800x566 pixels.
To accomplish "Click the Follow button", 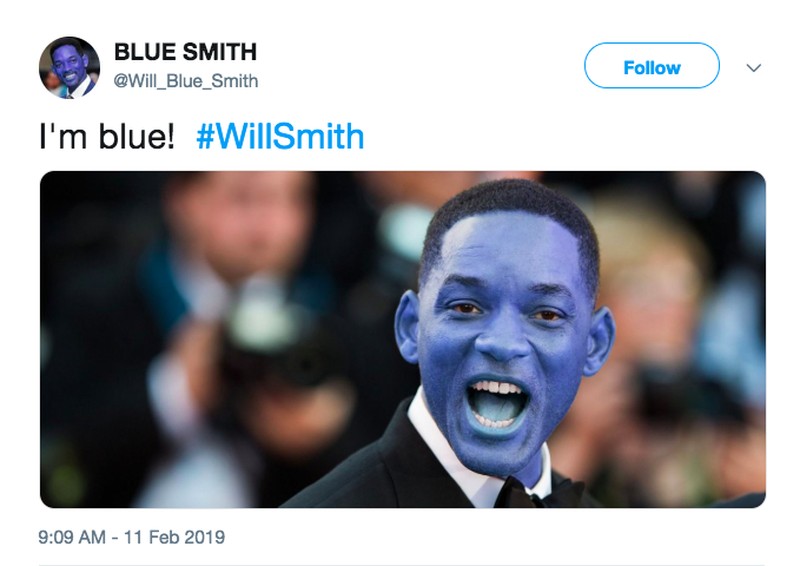I will pos(652,66).
